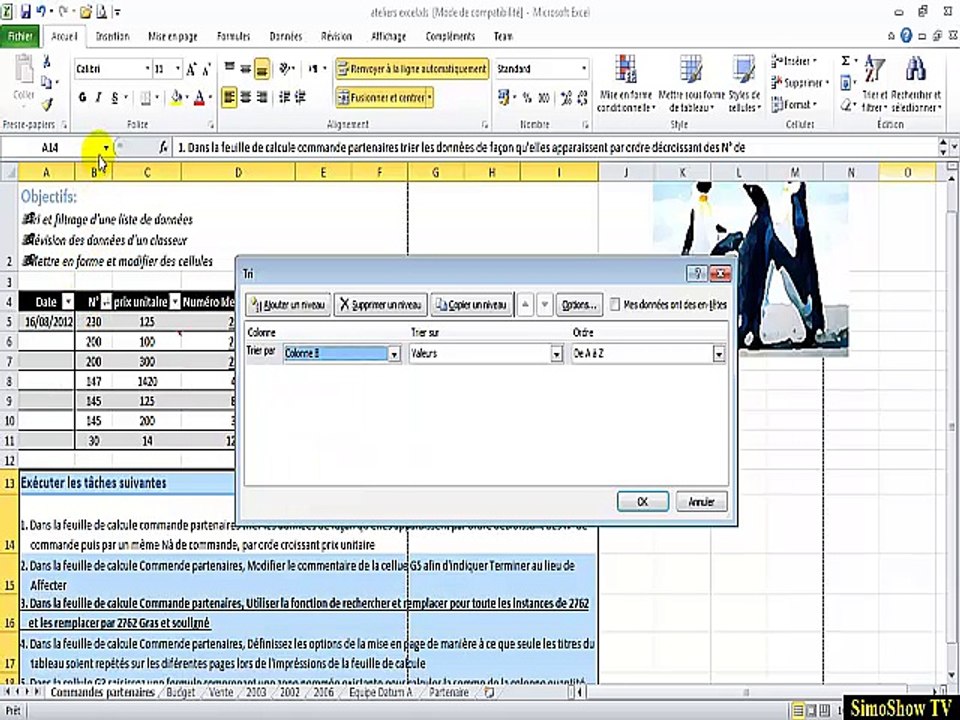Apply the red font color A

pyautogui.click(x=199, y=97)
